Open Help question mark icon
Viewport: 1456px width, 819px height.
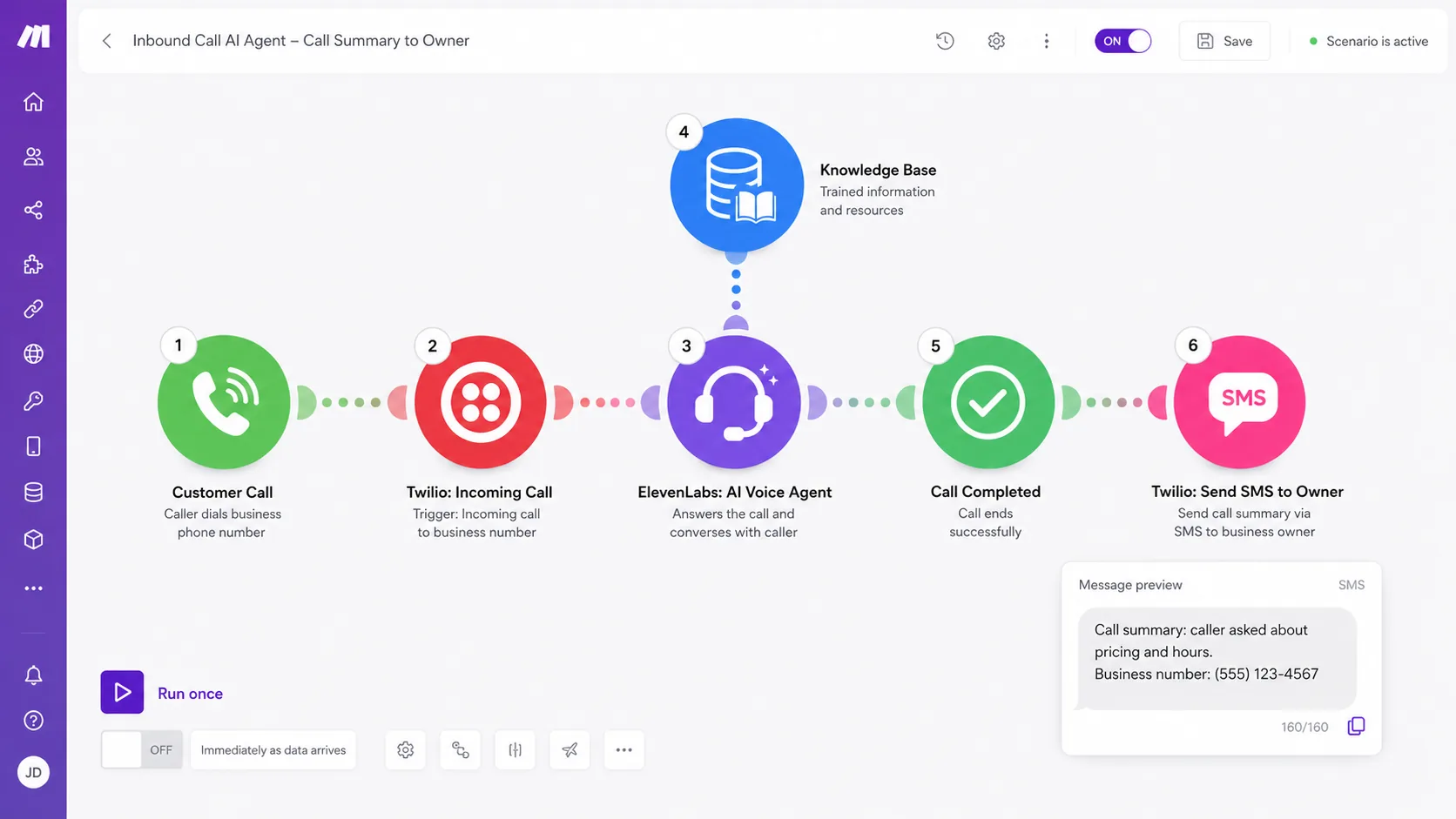tap(33, 721)
